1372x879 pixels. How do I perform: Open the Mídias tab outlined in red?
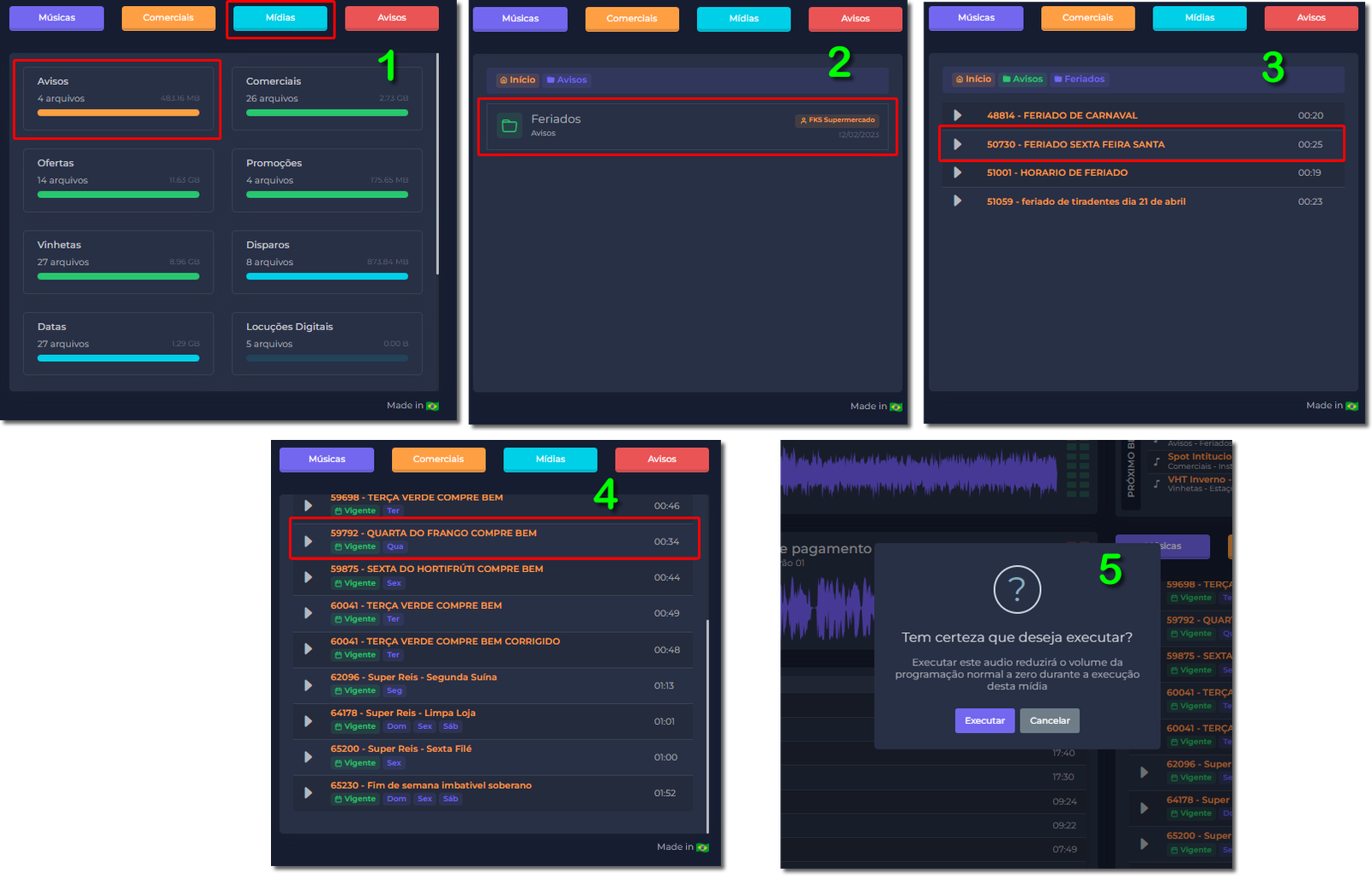(x=280, y=18)
